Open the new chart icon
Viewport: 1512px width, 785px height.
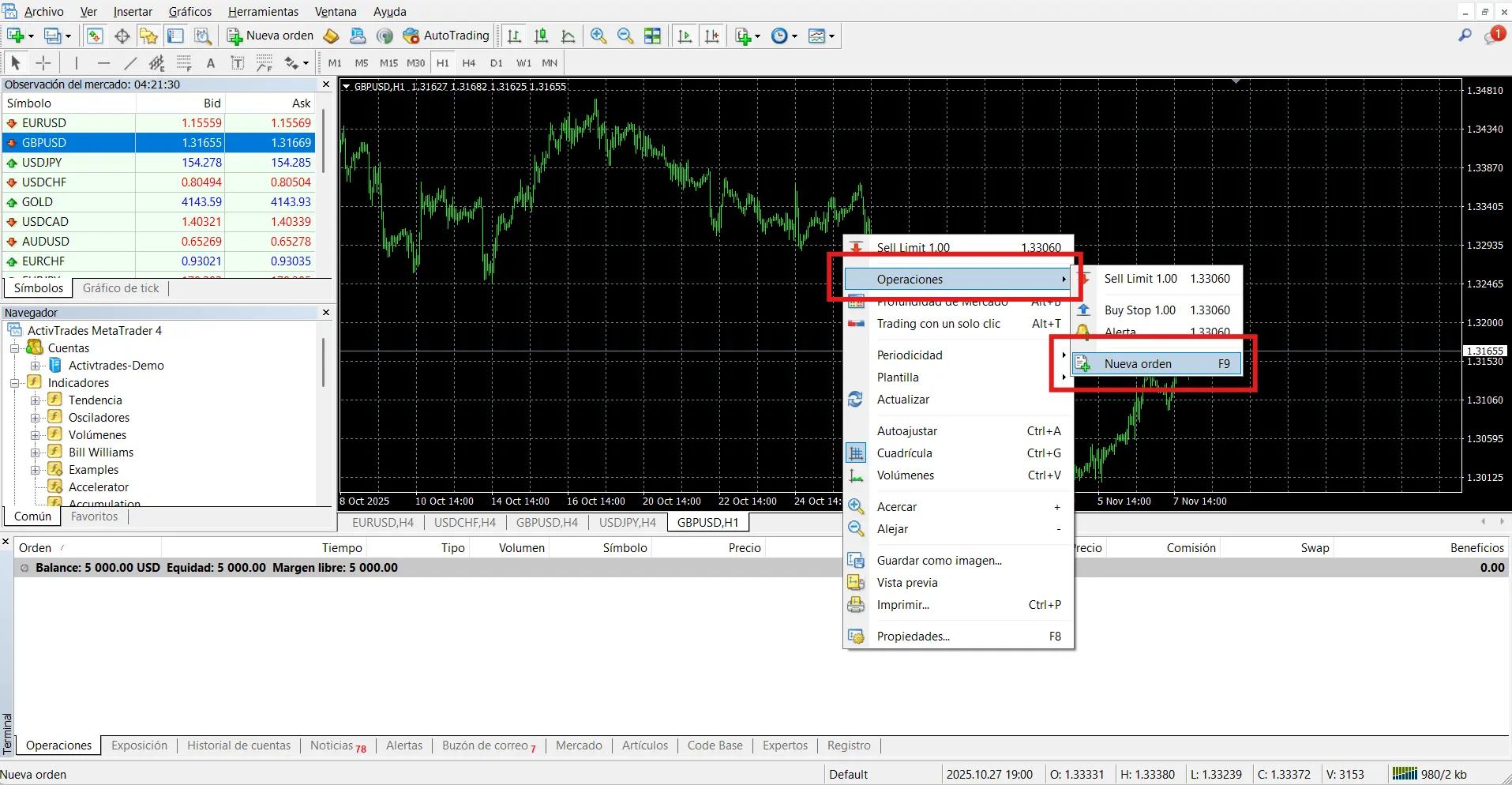pos(14,36)
